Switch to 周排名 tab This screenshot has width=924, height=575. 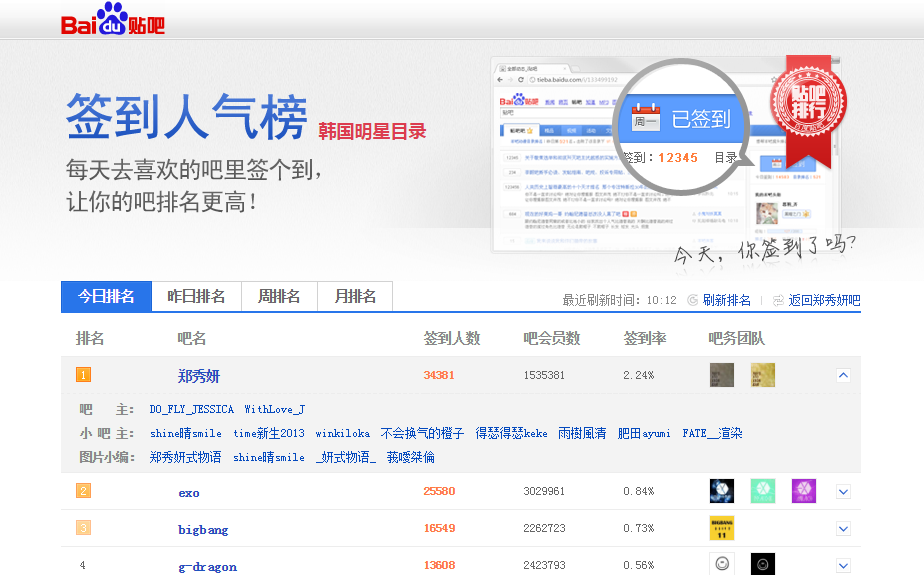tap(279, 296)
